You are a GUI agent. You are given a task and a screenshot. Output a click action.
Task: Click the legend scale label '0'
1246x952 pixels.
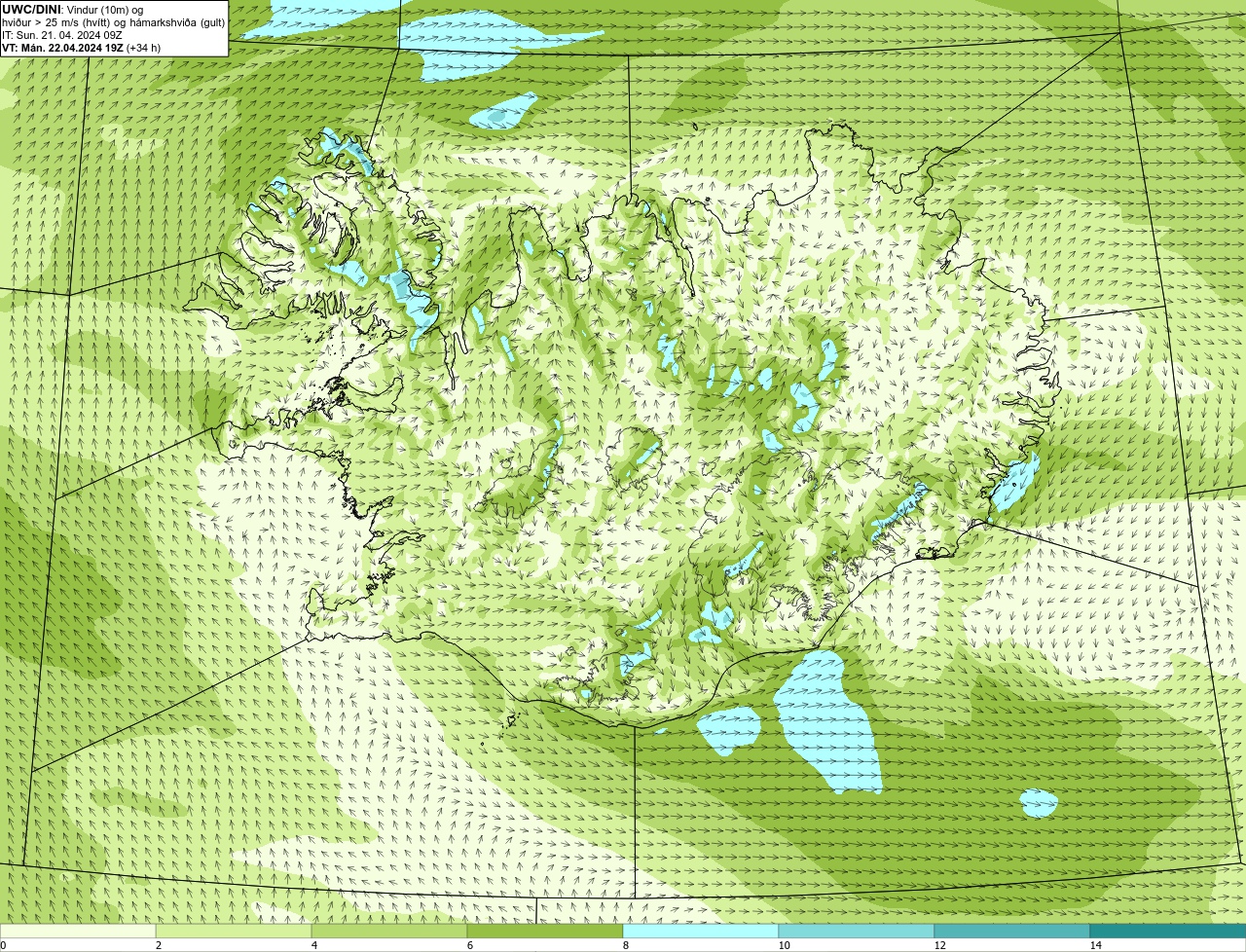[x=3, y=945]
